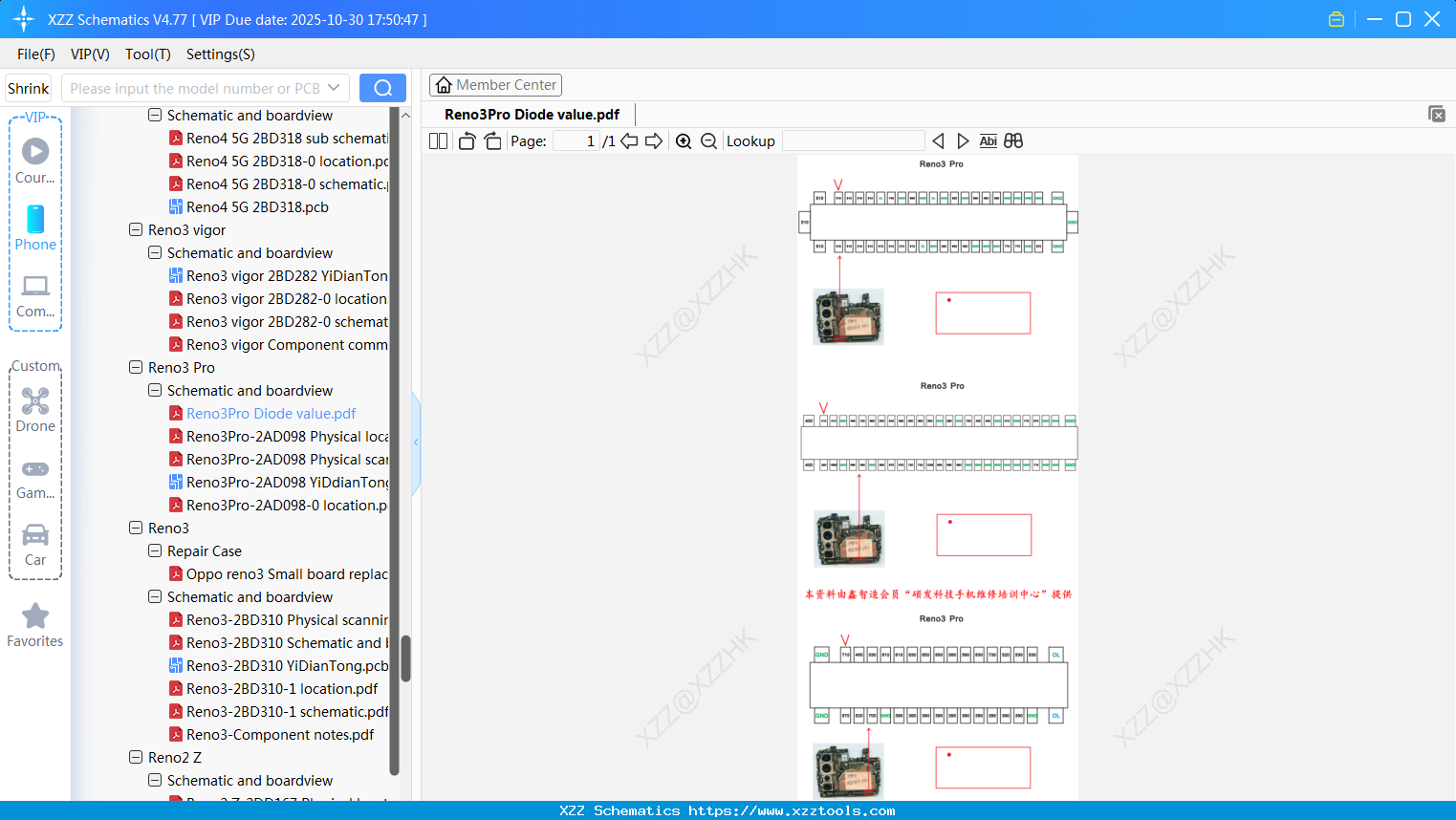Open the Car category

(35, 545)
